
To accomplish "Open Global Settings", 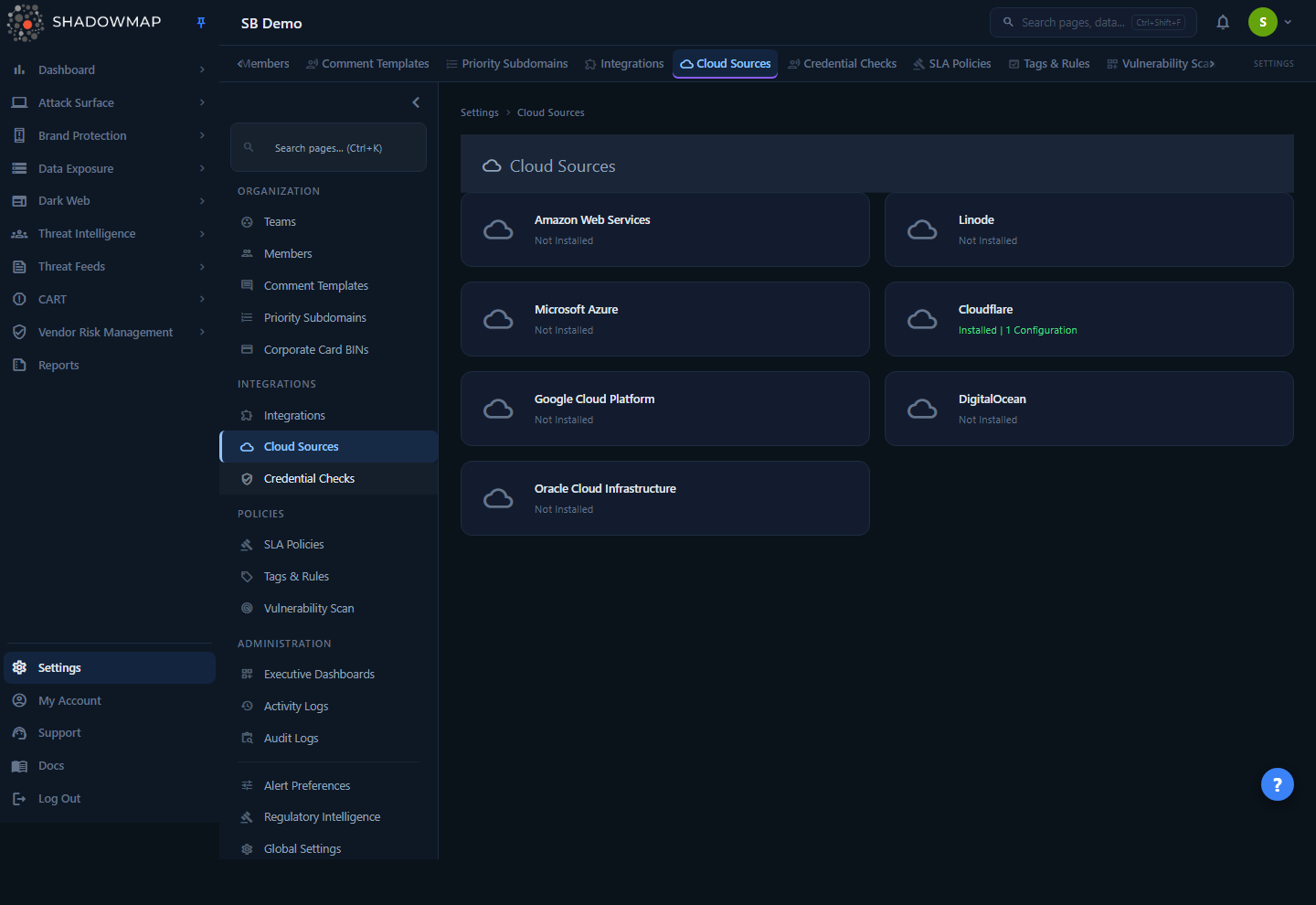I will point(329,849).
